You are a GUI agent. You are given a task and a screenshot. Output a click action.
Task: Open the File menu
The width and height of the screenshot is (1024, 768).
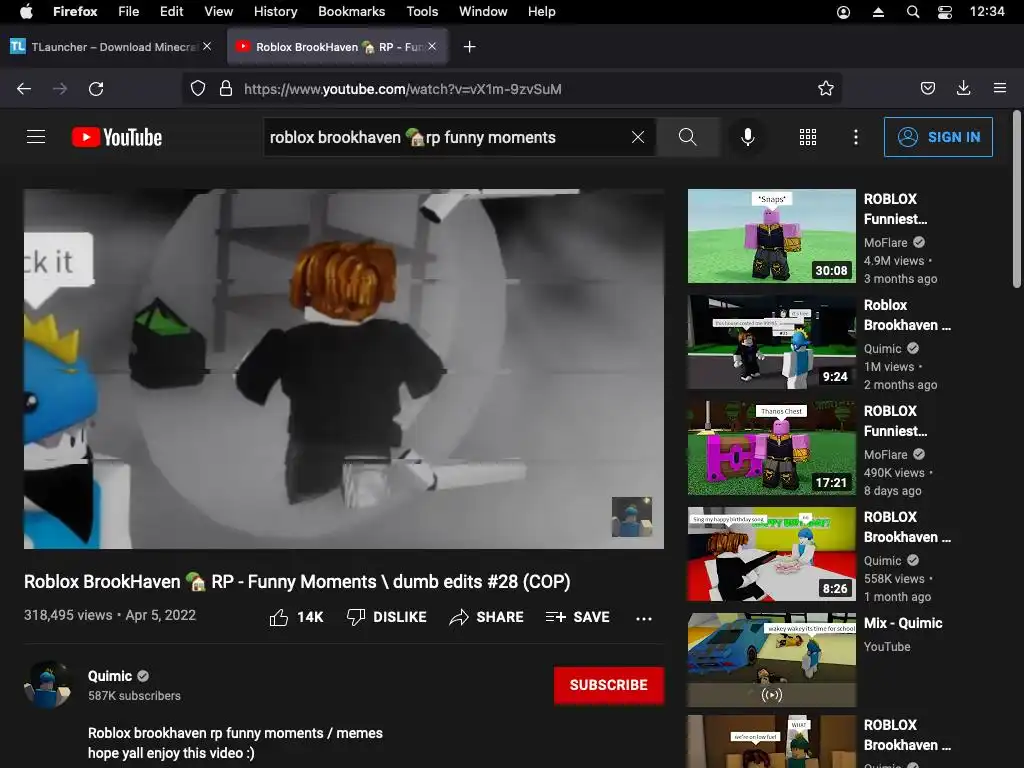pyautogui.click(x=129, y=11)
